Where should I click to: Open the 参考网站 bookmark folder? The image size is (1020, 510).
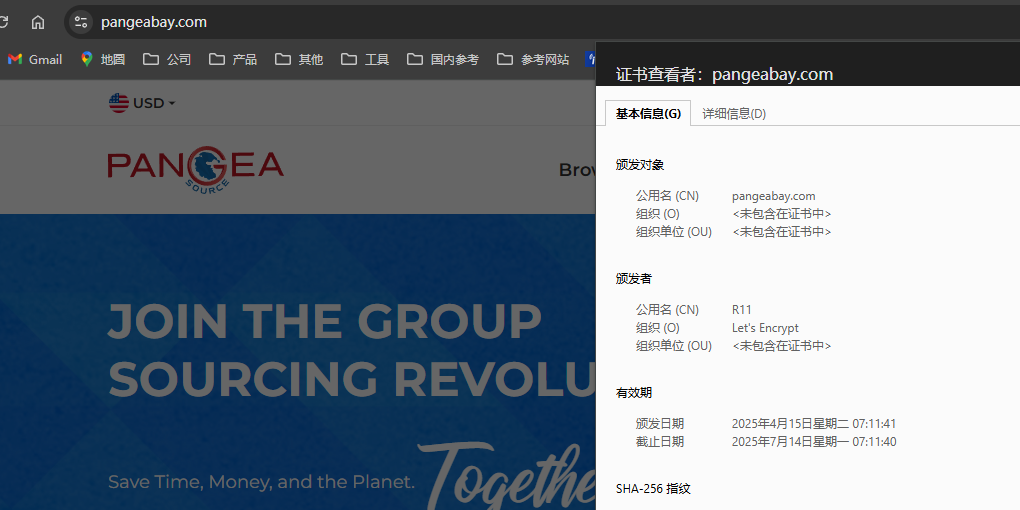[x=533, y=59]
